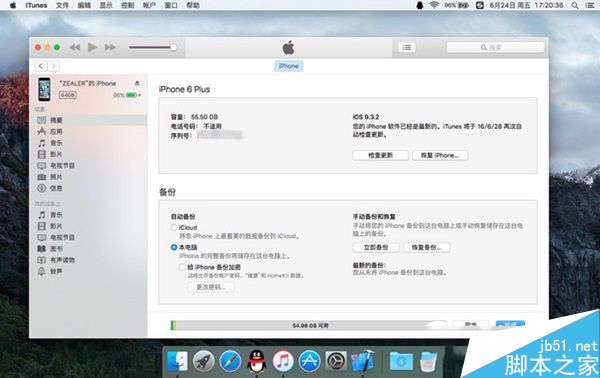
Task: Open the 编辑 edit menu
Action: 84,5
